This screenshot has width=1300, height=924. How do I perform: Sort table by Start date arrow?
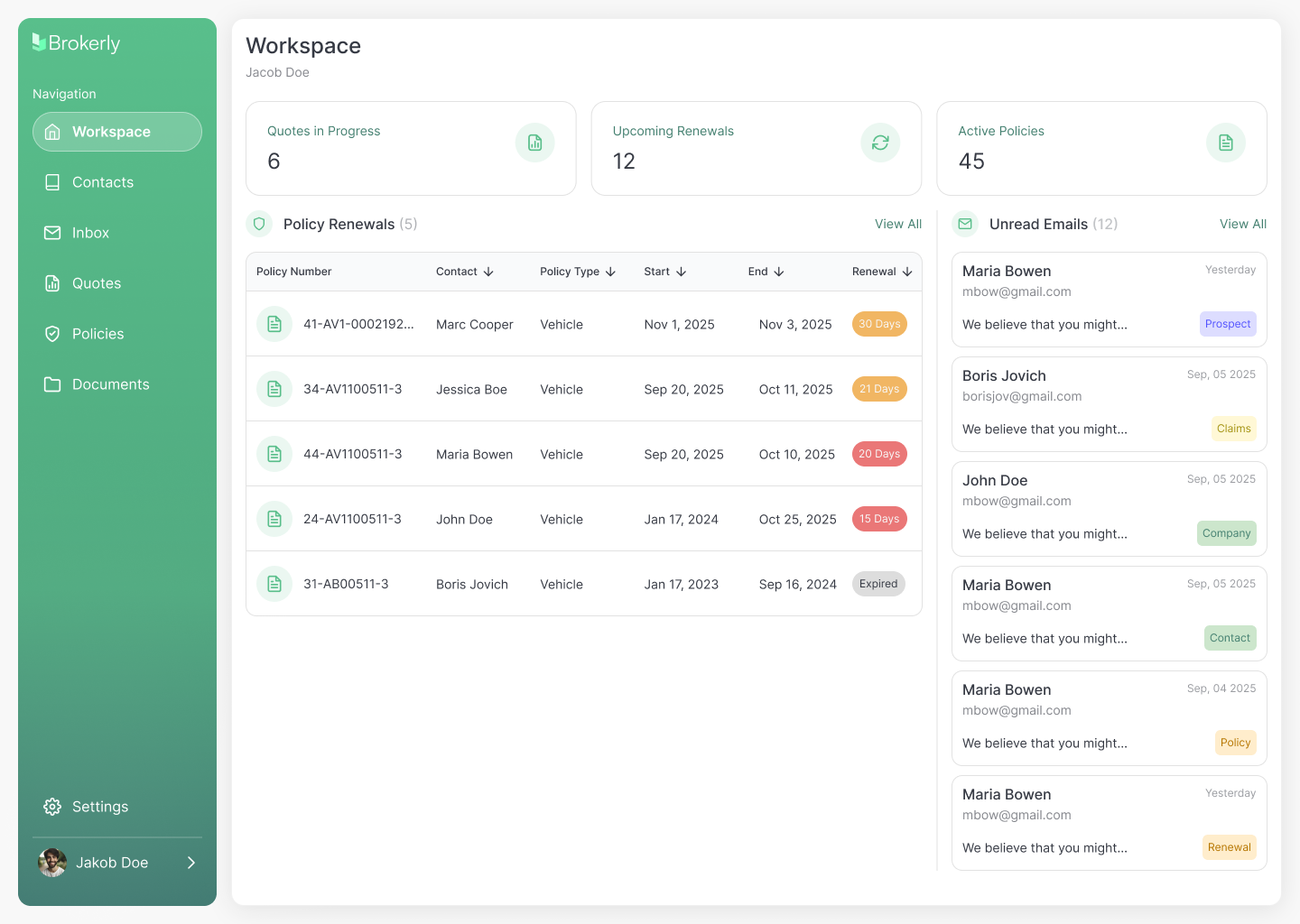click(x=681, y=272)
